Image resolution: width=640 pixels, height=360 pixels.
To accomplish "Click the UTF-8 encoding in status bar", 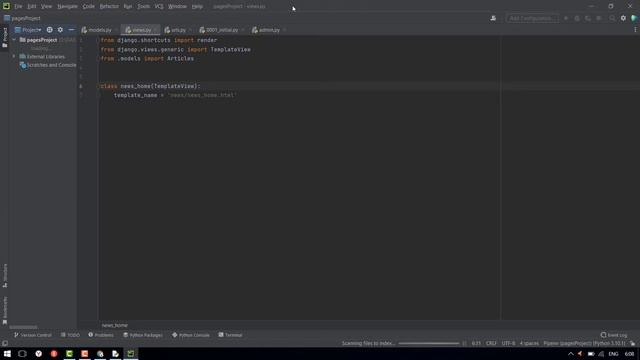I will [508, 343].
